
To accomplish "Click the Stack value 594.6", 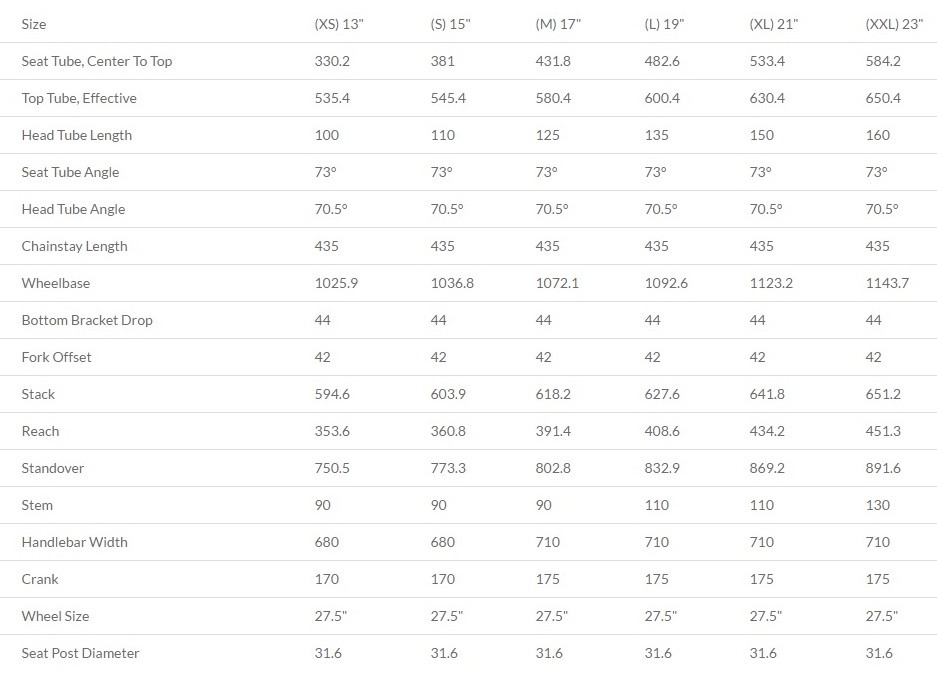I will pos(332,394).
